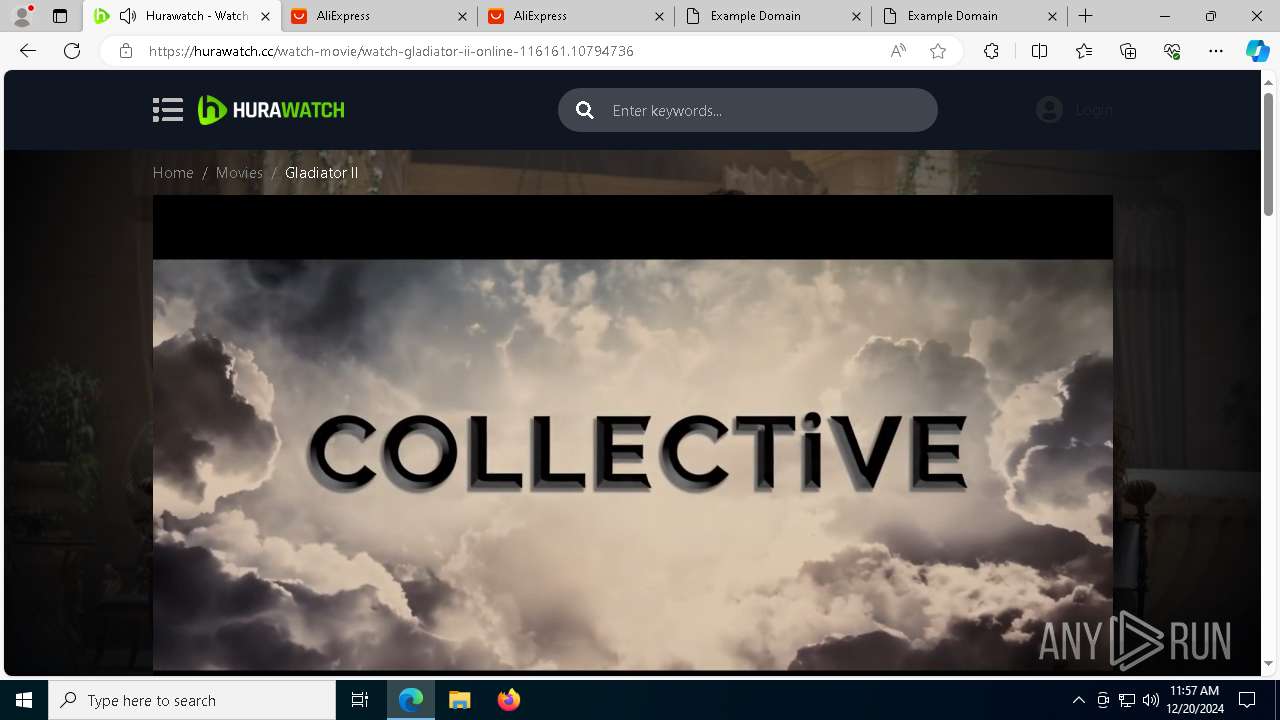This screenshot has height=720, width=1280.
Task: Add this page to favorites star
Action: [938, 51]
